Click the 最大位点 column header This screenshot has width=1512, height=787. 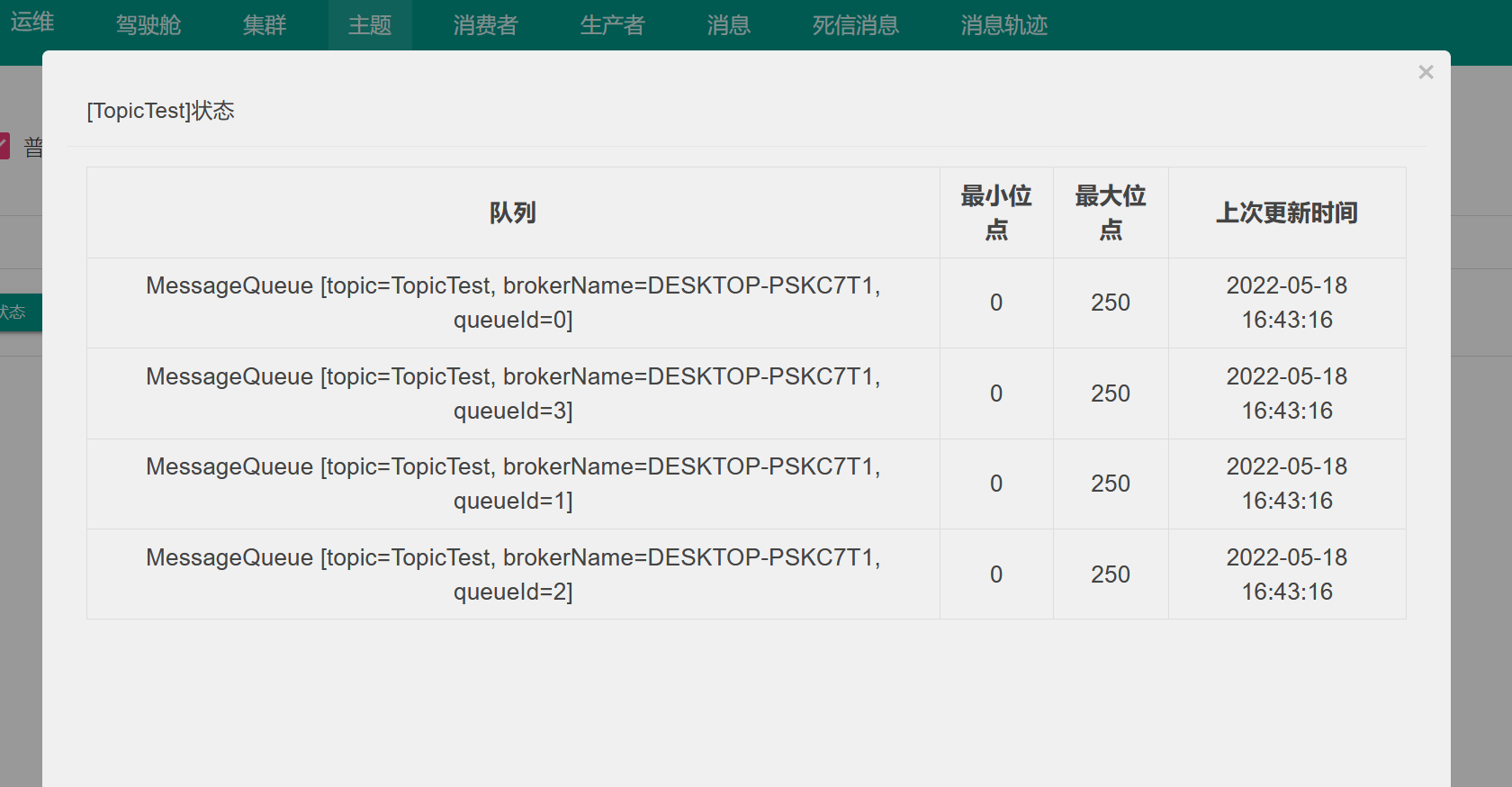click(x=1111, y=213)
